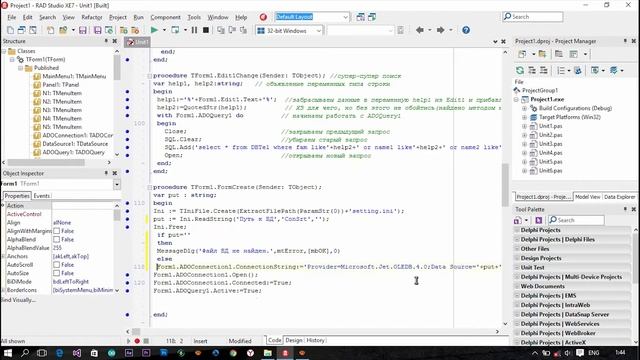Image resolution: width=640 pixels, height=360 pixels.
Task: Run the project with green play button
Action: pos(154,30)
